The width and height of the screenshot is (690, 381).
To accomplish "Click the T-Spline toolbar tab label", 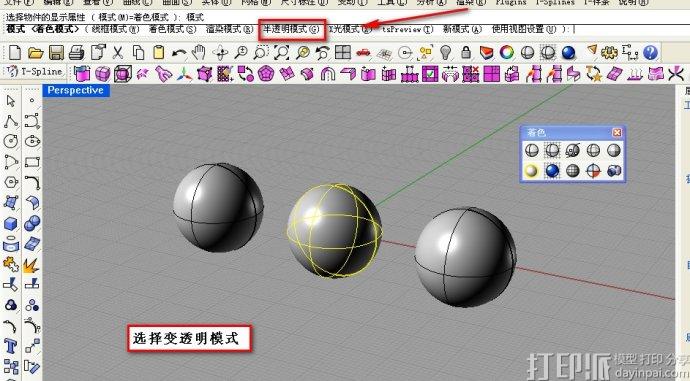I will click(34, 71).
